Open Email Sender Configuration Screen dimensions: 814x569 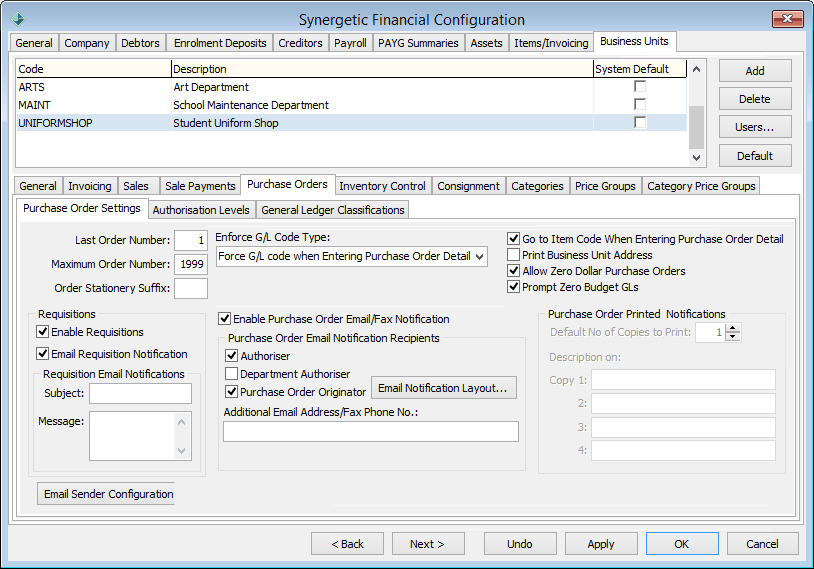(x=106, y=494)
